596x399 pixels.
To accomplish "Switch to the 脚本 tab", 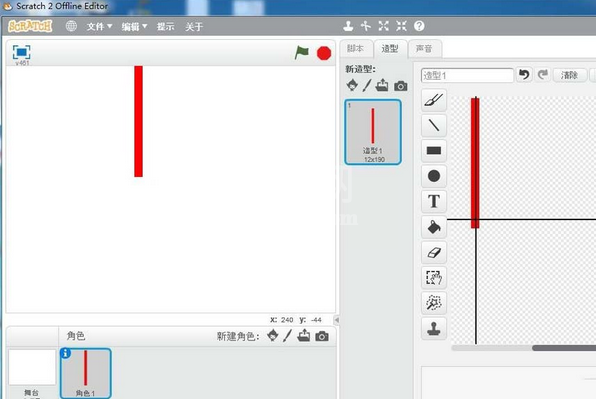I will point(356,49).
